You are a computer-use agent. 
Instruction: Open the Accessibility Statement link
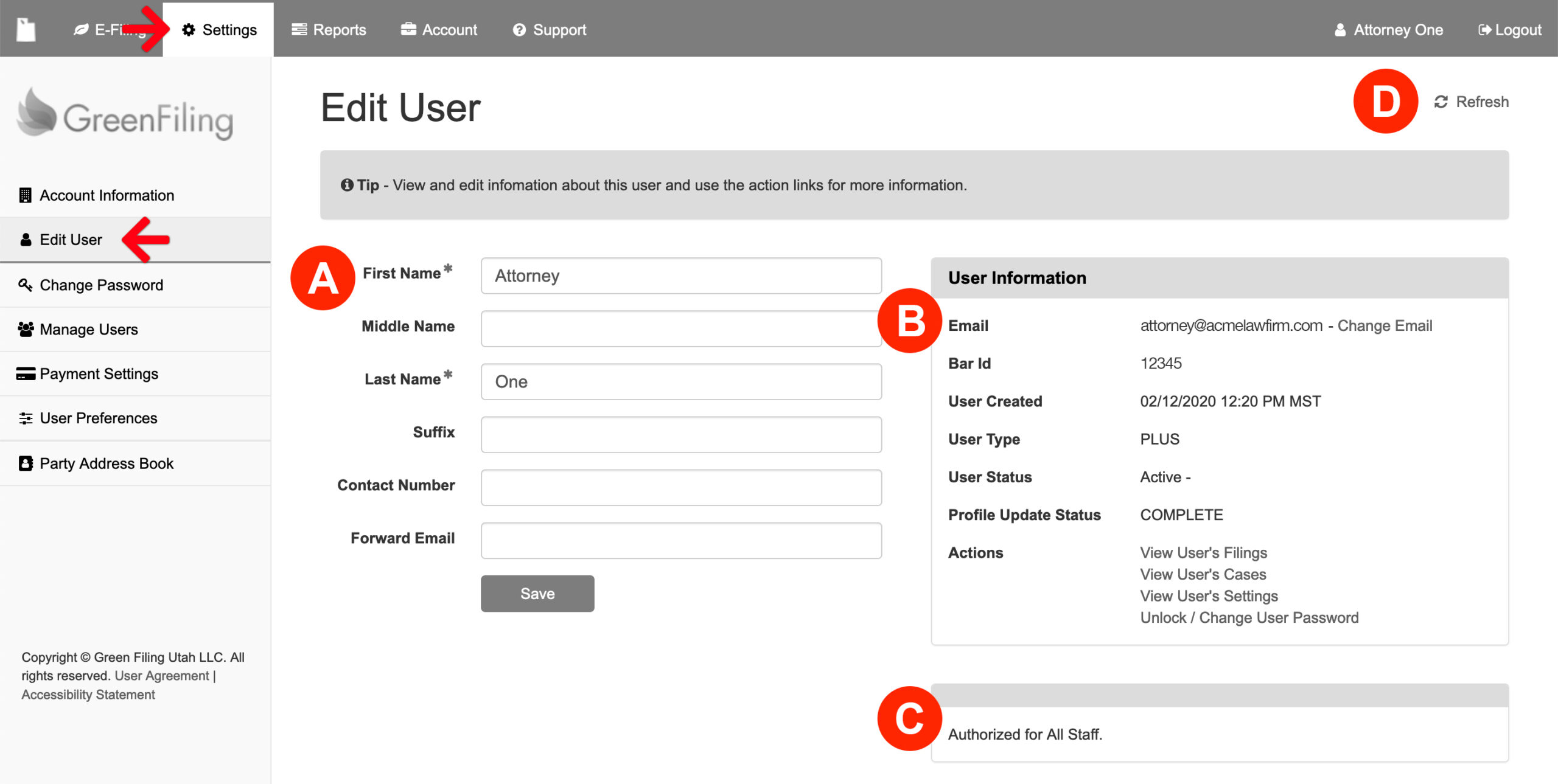click(88, 695)
